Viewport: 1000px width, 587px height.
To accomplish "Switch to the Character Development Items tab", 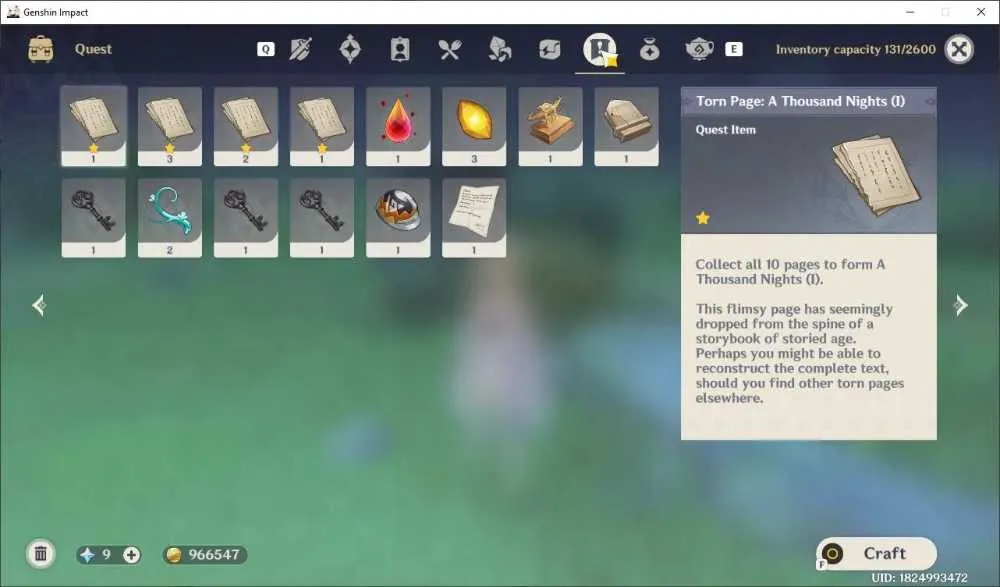I will 400,49.
